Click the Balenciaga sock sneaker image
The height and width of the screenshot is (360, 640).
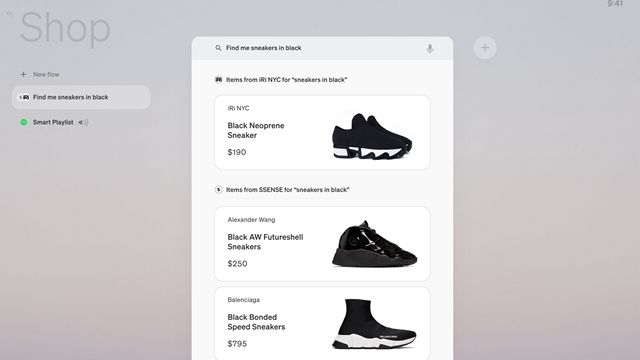(x=374, y=324)
